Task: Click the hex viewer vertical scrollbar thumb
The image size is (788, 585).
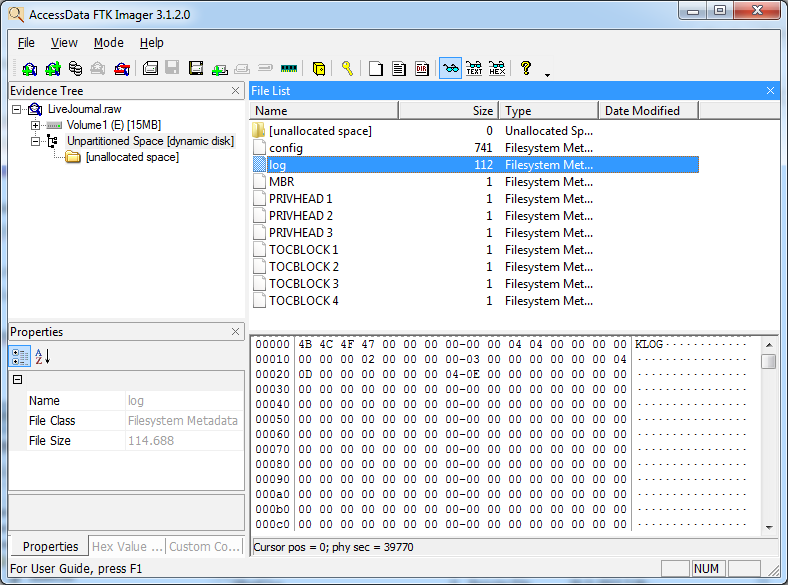Action: 768,361
